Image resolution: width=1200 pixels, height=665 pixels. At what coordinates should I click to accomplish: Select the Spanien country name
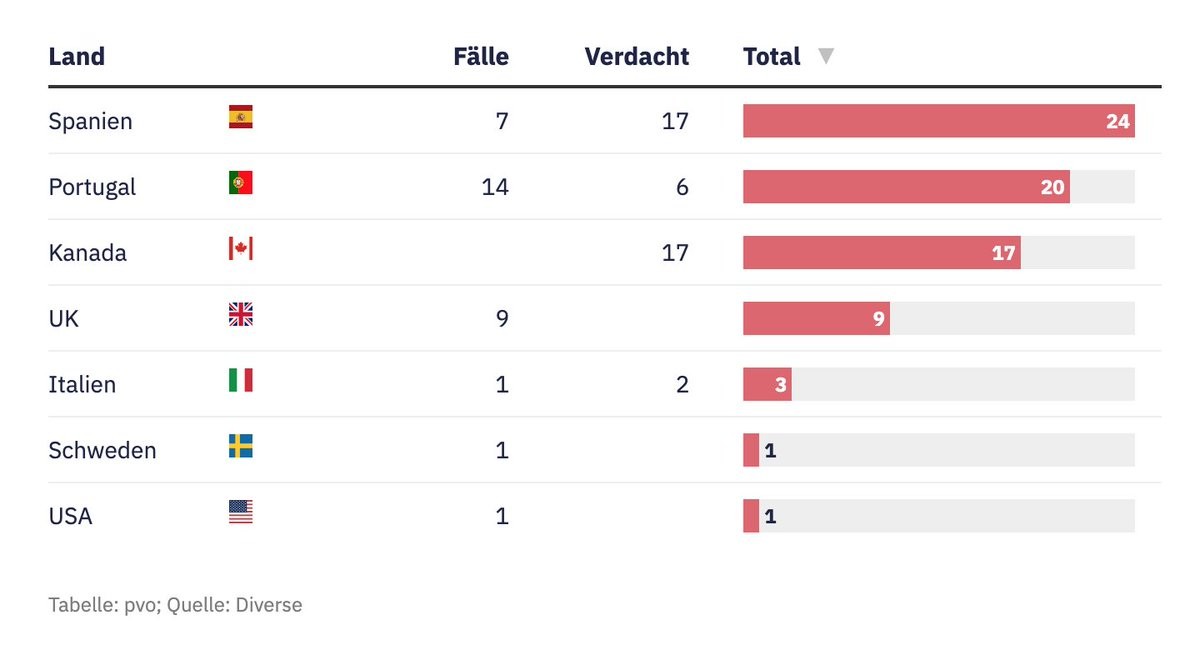90,121
